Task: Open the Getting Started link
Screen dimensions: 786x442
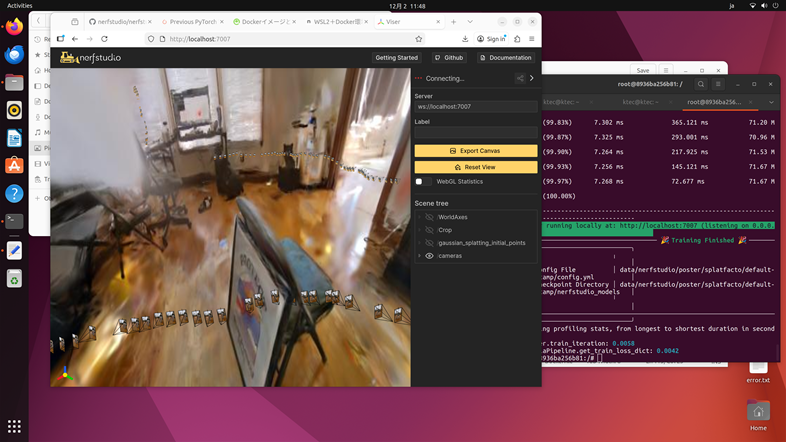Action: click(397, 58)
